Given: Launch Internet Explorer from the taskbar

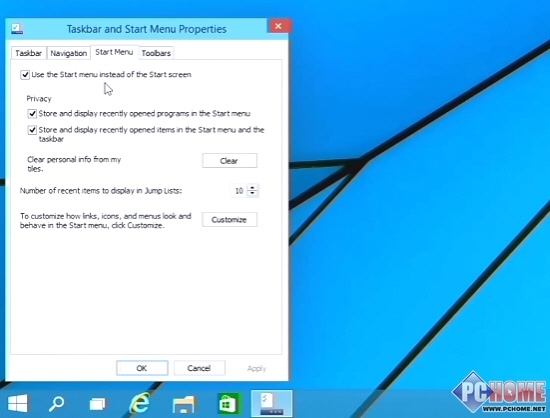Looking at the screenshot, I should click(x=140, y=403).
